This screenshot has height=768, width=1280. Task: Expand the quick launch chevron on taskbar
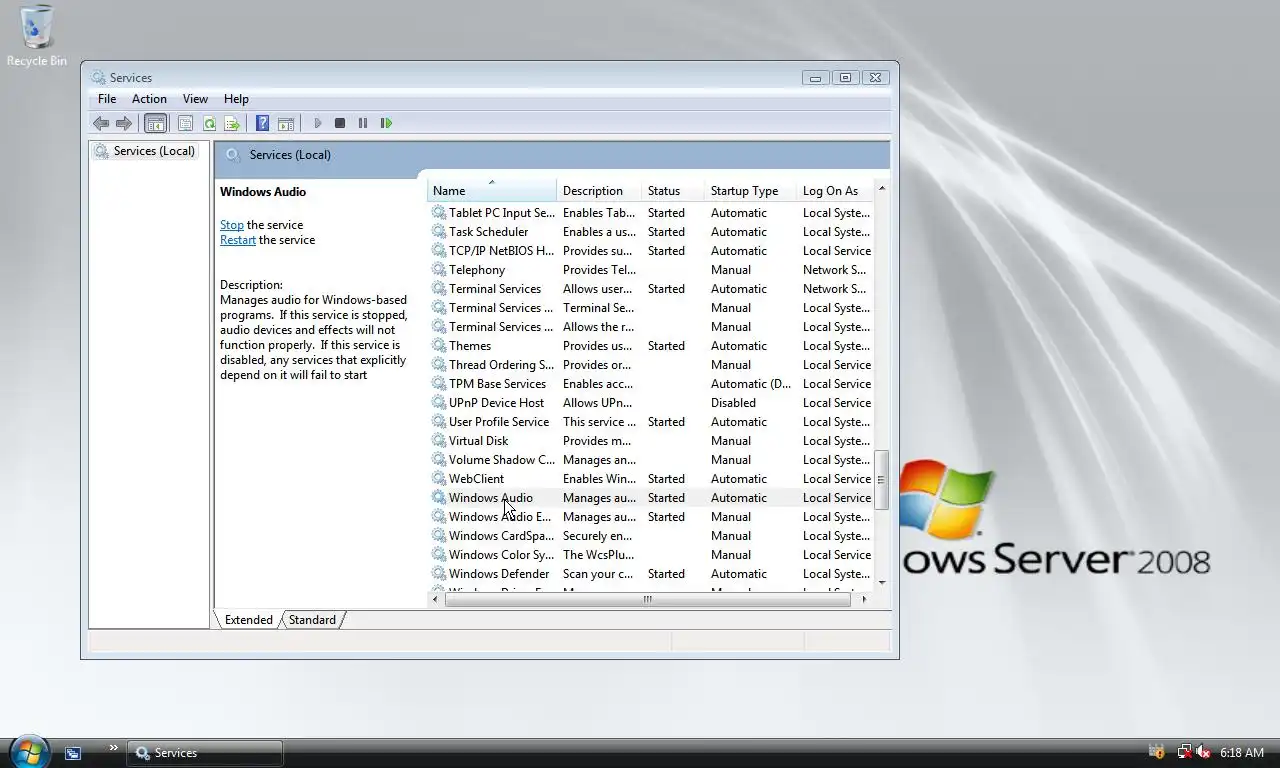click(x=113, y=748)
